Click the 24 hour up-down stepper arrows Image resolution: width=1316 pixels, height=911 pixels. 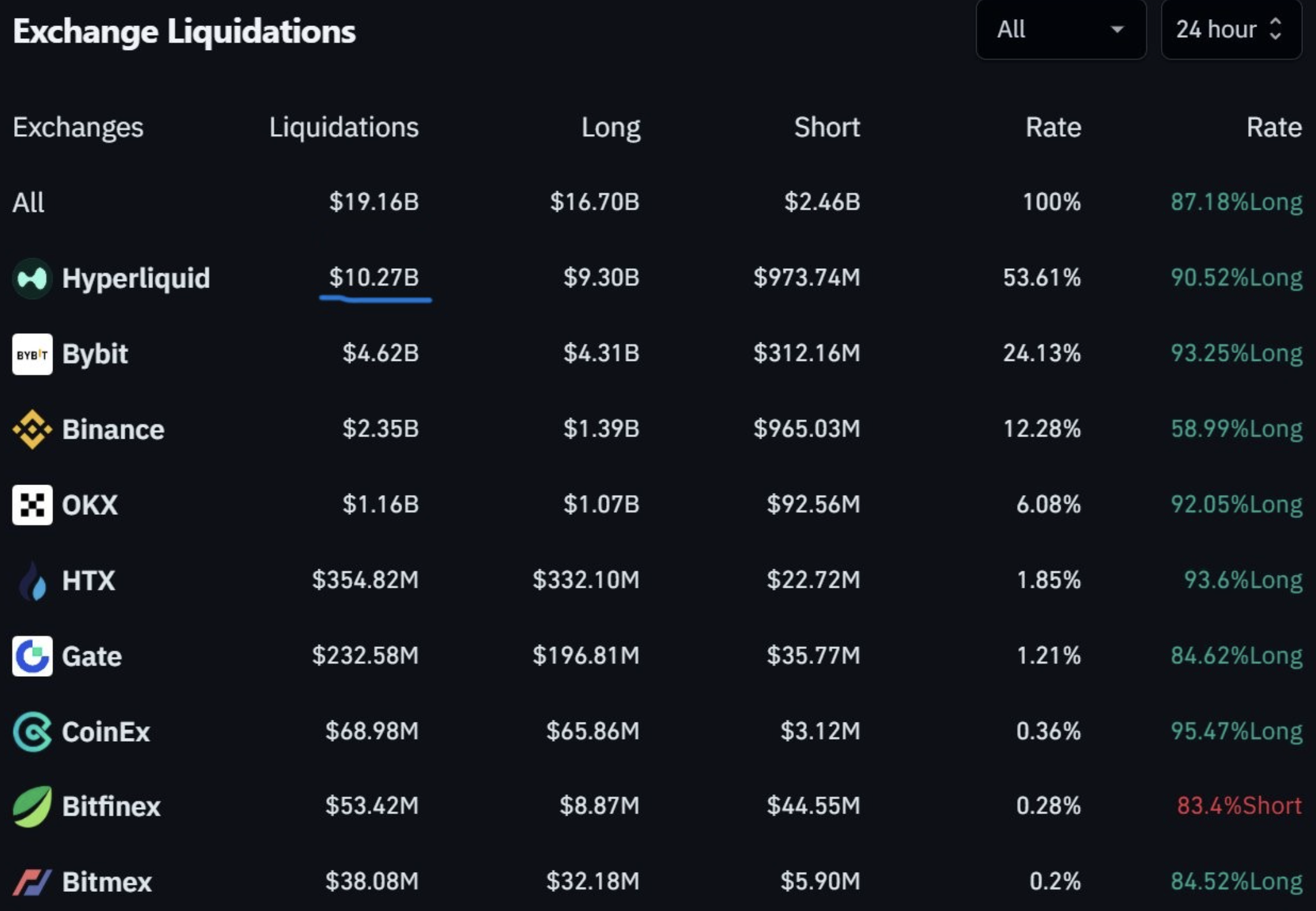coord(1276,30)
